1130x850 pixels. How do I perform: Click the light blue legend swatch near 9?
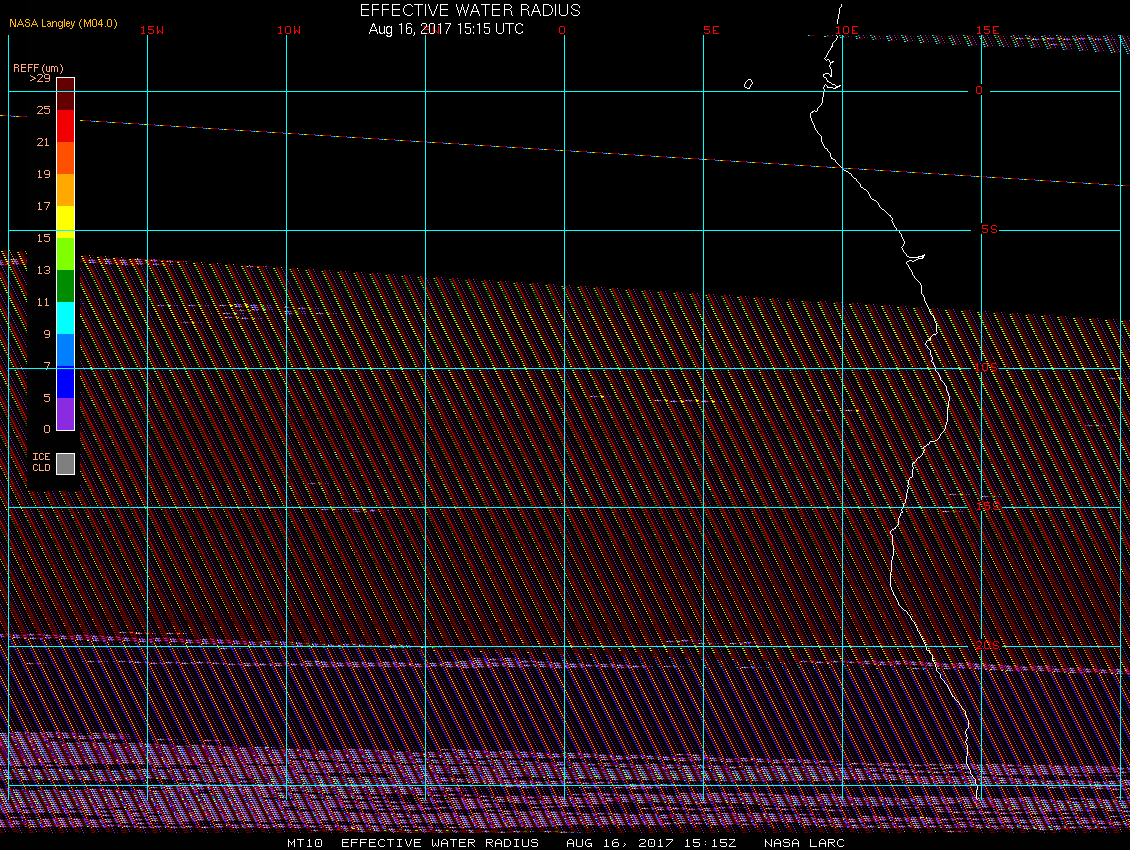tap(66, 350)
